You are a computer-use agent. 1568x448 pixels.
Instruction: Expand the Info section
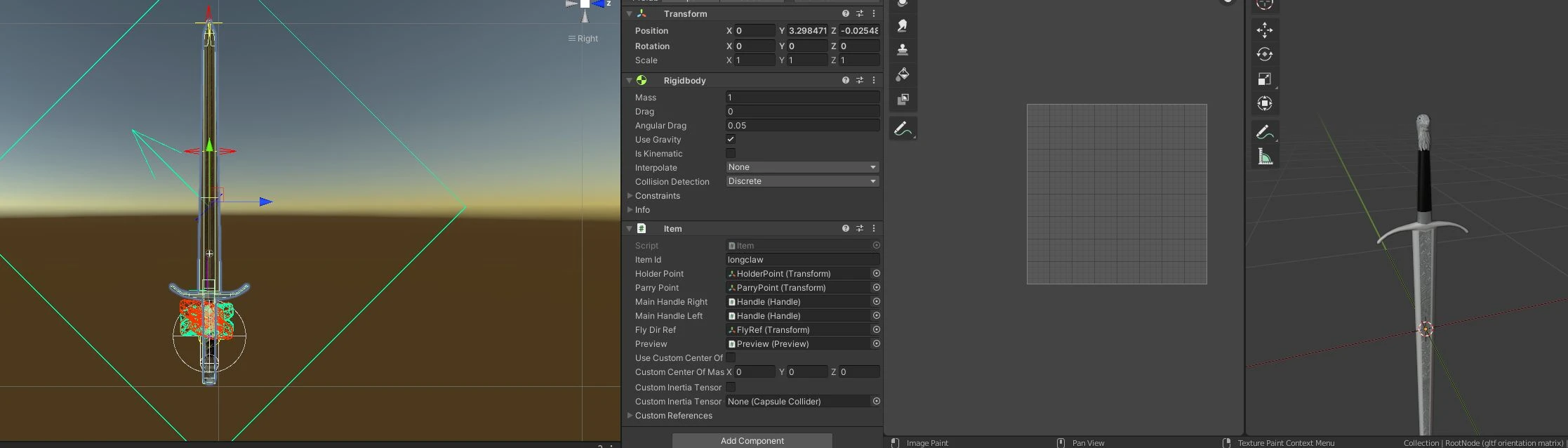tap(630, 209)
